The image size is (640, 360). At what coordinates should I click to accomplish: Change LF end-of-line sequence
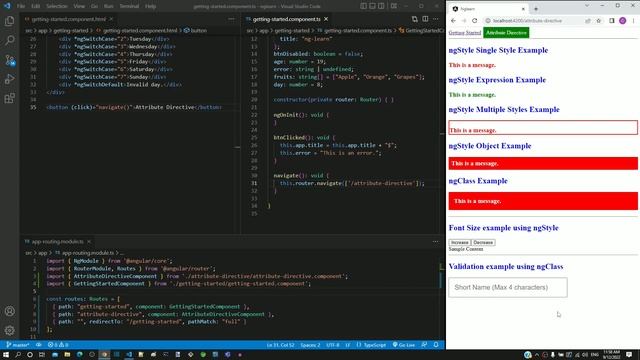point(348,345)
